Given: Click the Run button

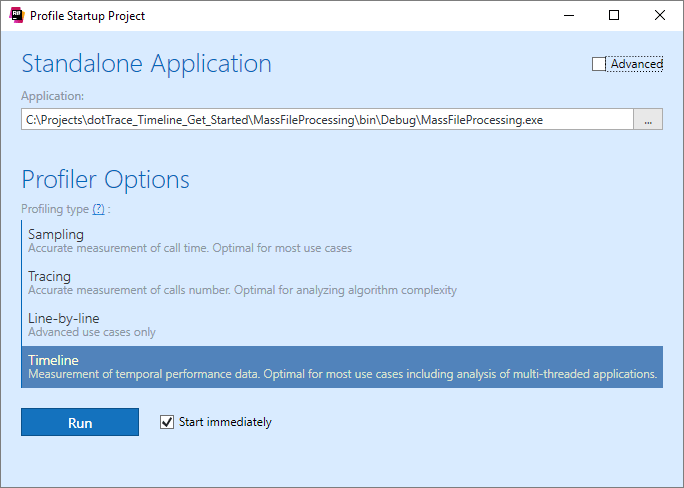Looking at the screenshot, I should pos(80,422).
